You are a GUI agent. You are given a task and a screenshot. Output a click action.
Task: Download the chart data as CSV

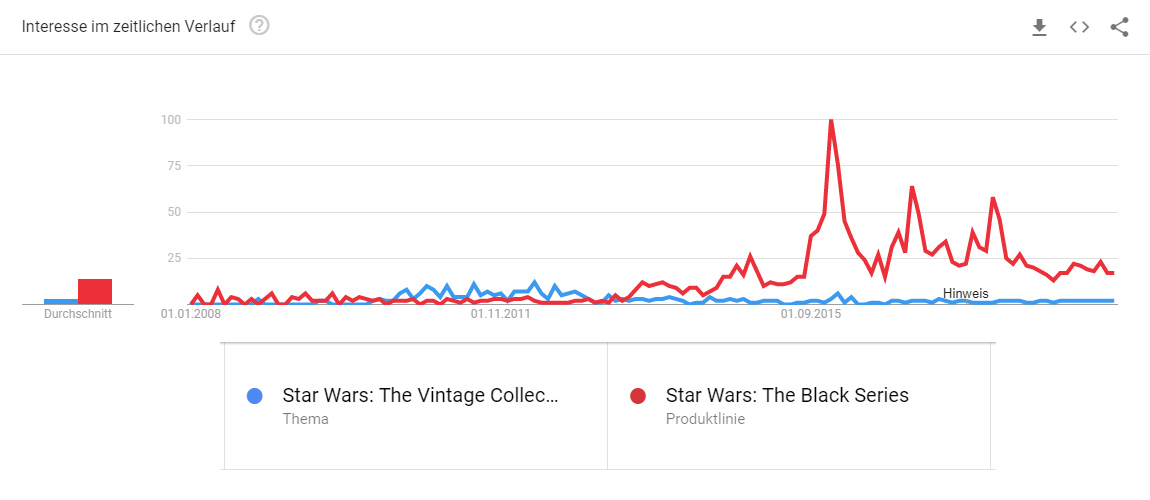[x=1039, y=27]
